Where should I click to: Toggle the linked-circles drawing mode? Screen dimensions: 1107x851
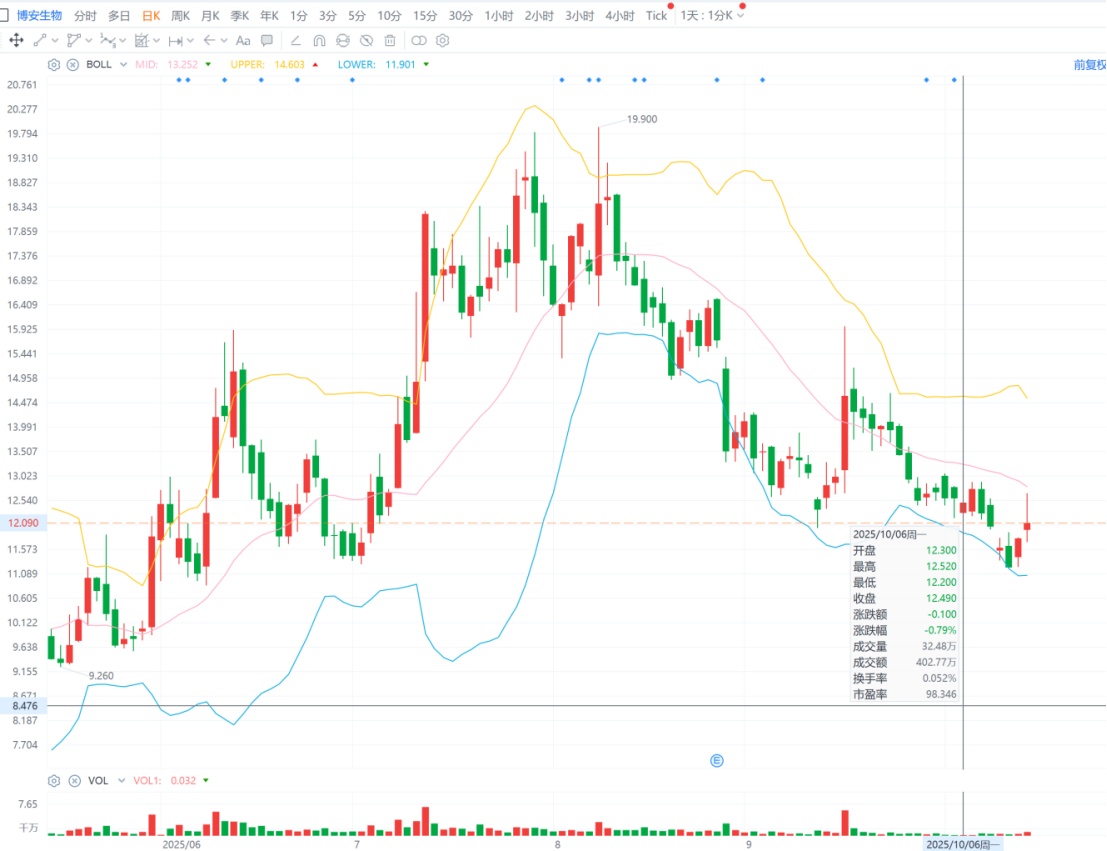(x=419, y=40)
